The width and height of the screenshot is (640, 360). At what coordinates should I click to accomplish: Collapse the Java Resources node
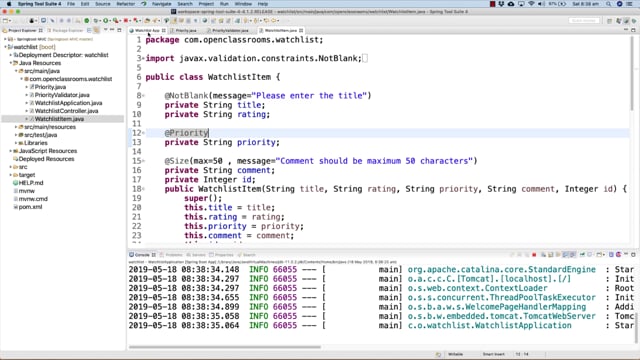click(x=11, y=63)
